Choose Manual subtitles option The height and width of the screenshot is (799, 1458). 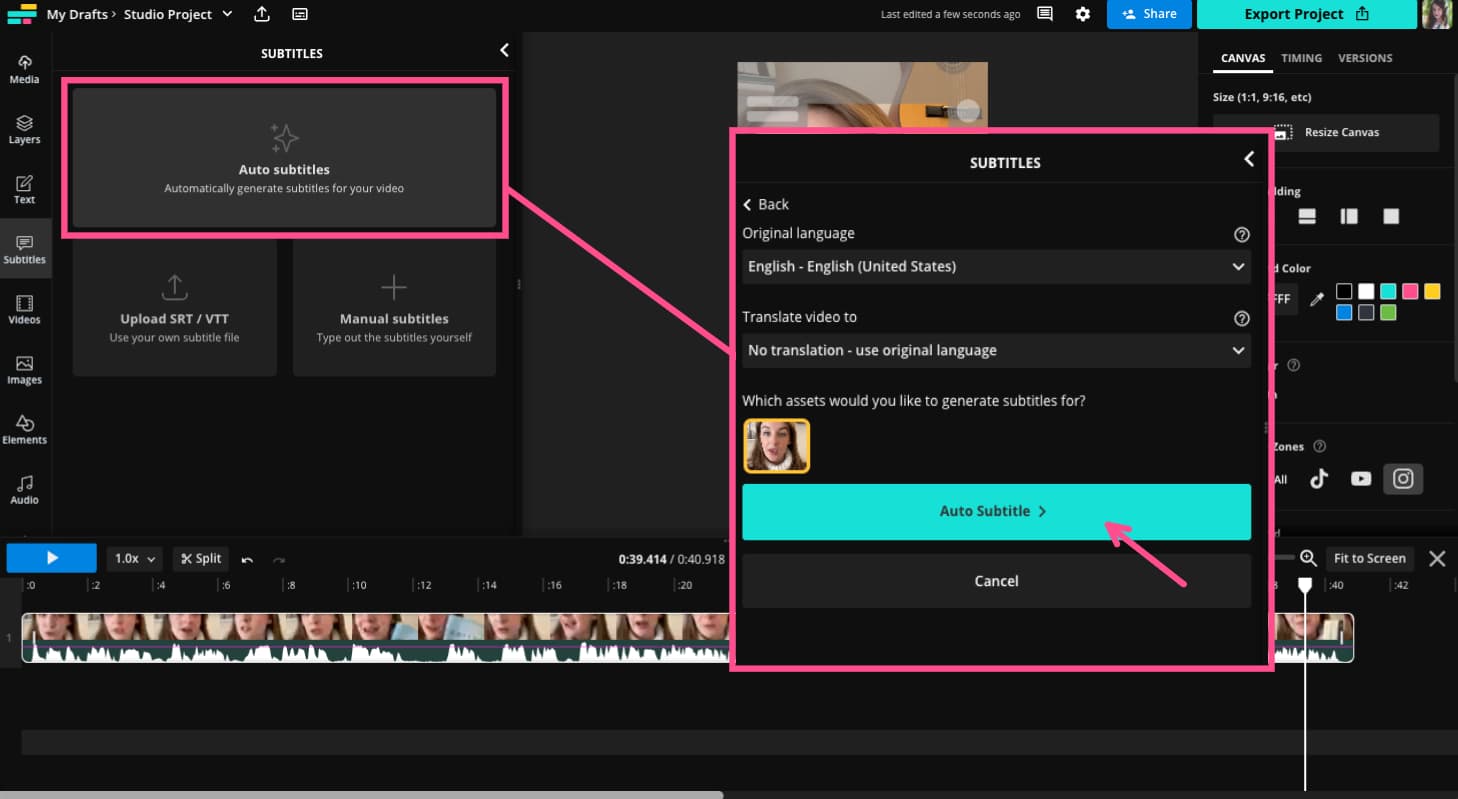click(x=394, y=309)
